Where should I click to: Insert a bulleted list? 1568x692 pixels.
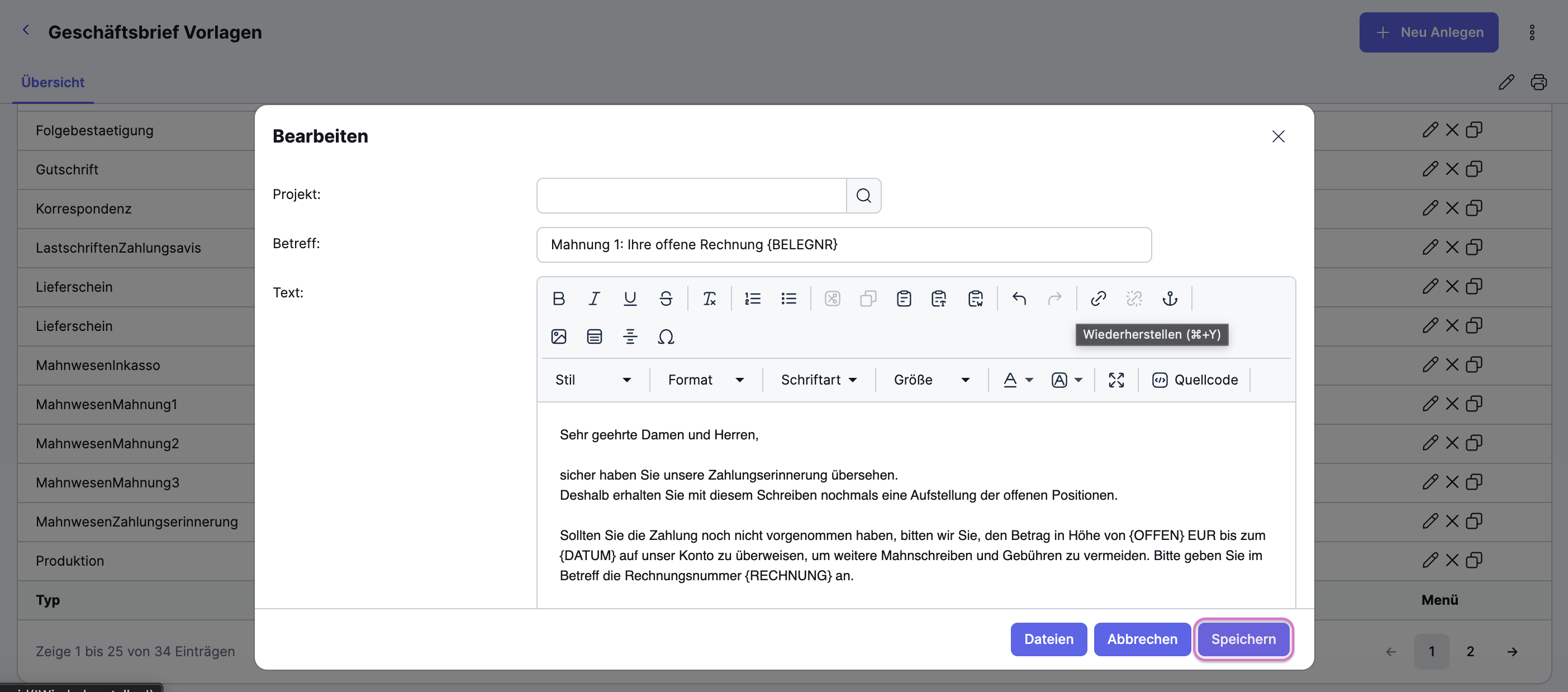(x=788, y=298)
